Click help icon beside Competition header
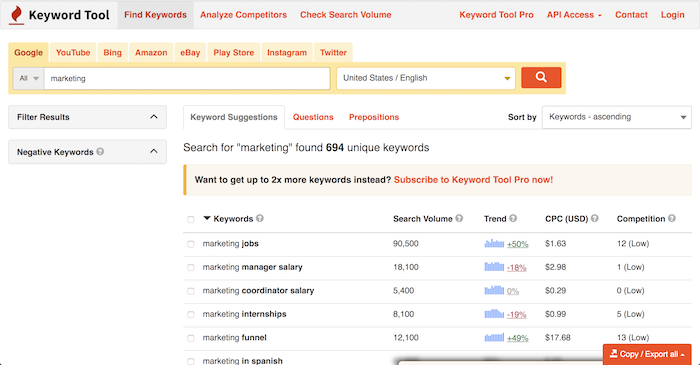The width and height of the screenshot is (700, 365). click(672, 218)
